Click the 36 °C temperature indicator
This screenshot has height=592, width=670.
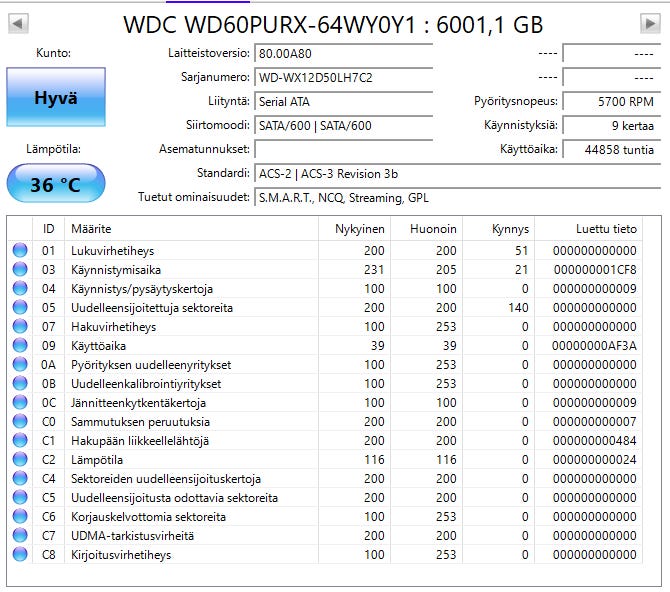[56, 184]
